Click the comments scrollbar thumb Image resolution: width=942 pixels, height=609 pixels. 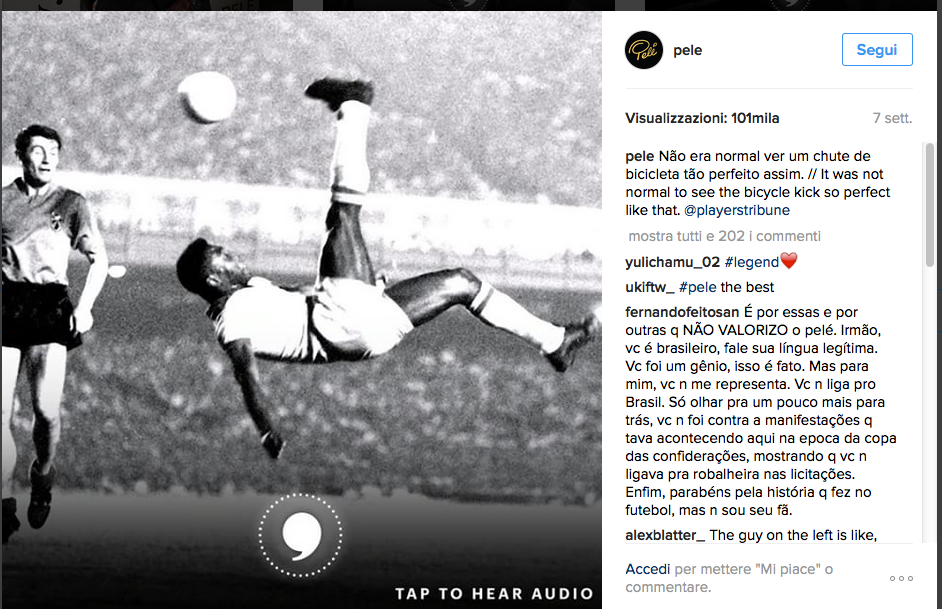pyautogui.click(x=929, y=204)
